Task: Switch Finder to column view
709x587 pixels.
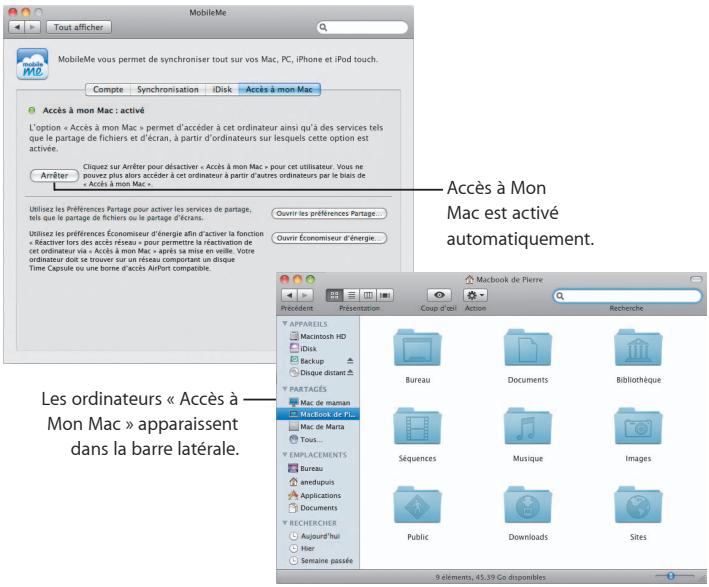Action: click(368, 295)
